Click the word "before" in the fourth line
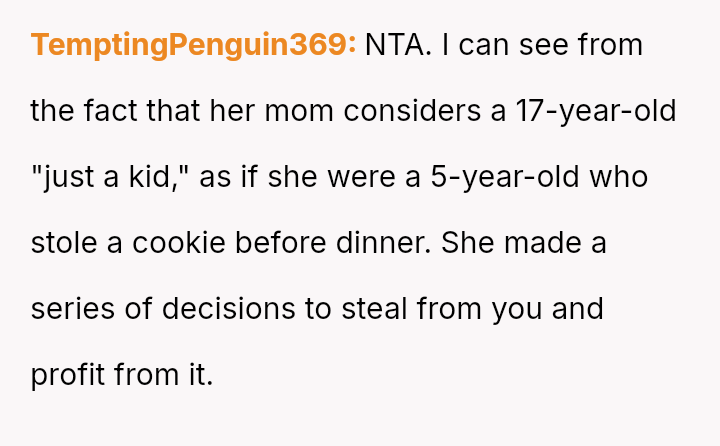Viewport: 720px width, 446px height. point(281,243)
